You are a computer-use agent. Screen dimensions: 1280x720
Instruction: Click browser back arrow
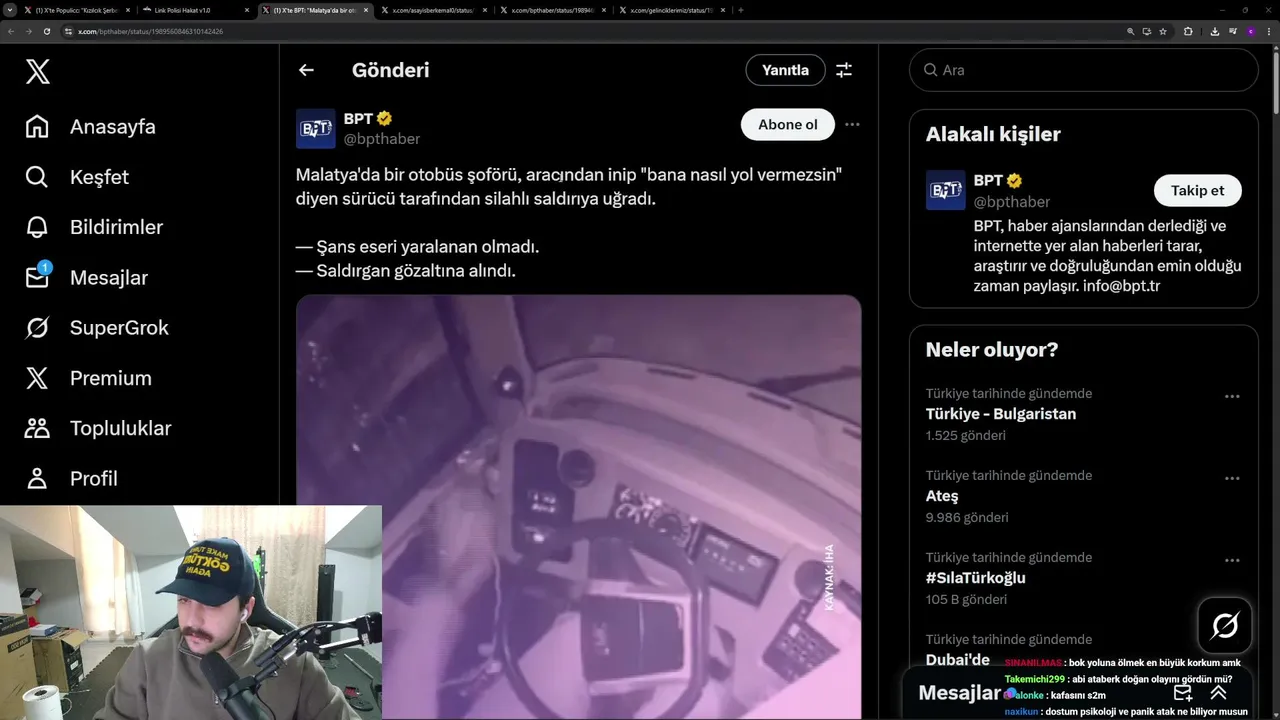point(11,31)
